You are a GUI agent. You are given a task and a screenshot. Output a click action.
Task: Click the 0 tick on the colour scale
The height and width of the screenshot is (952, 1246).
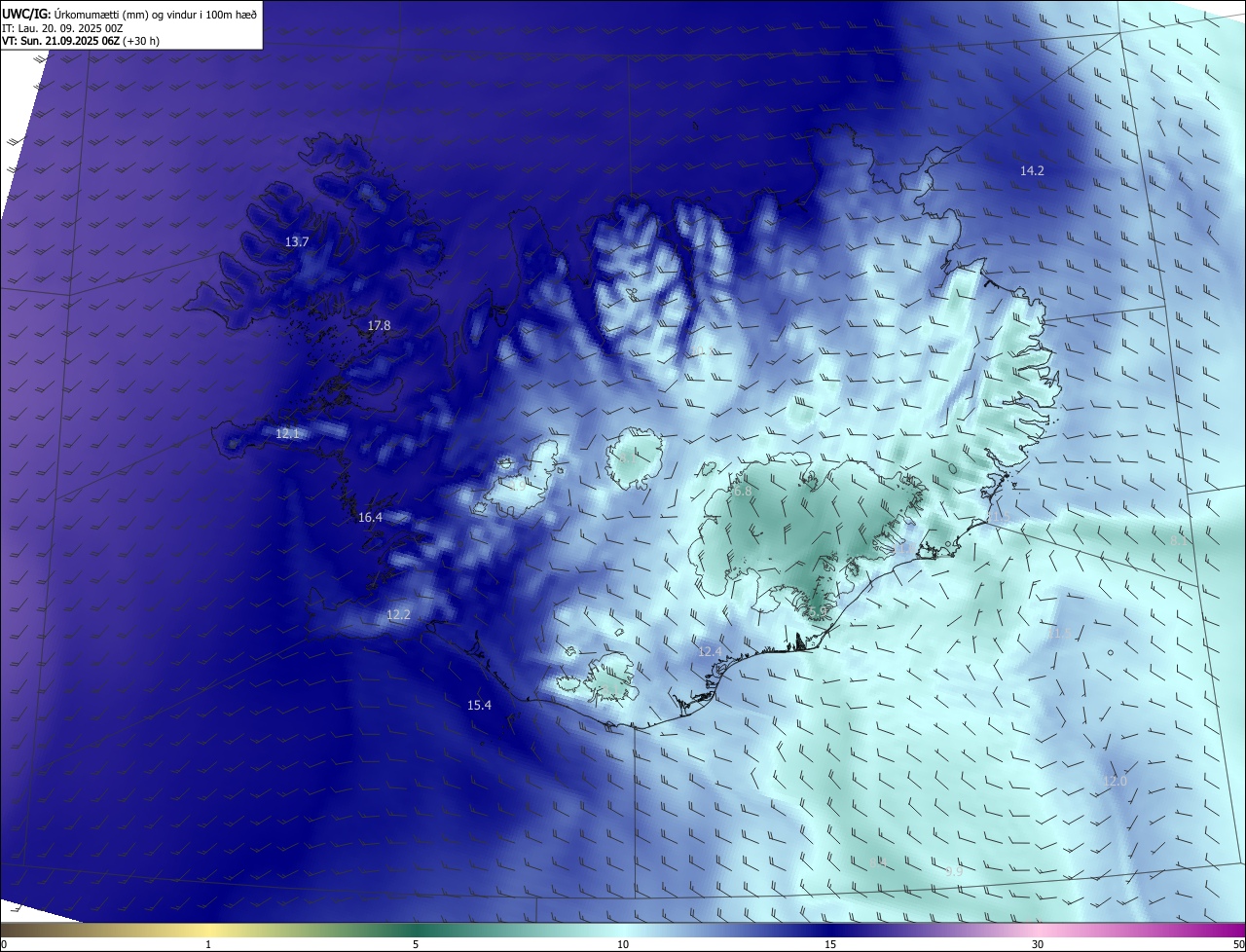pos(4,944)
